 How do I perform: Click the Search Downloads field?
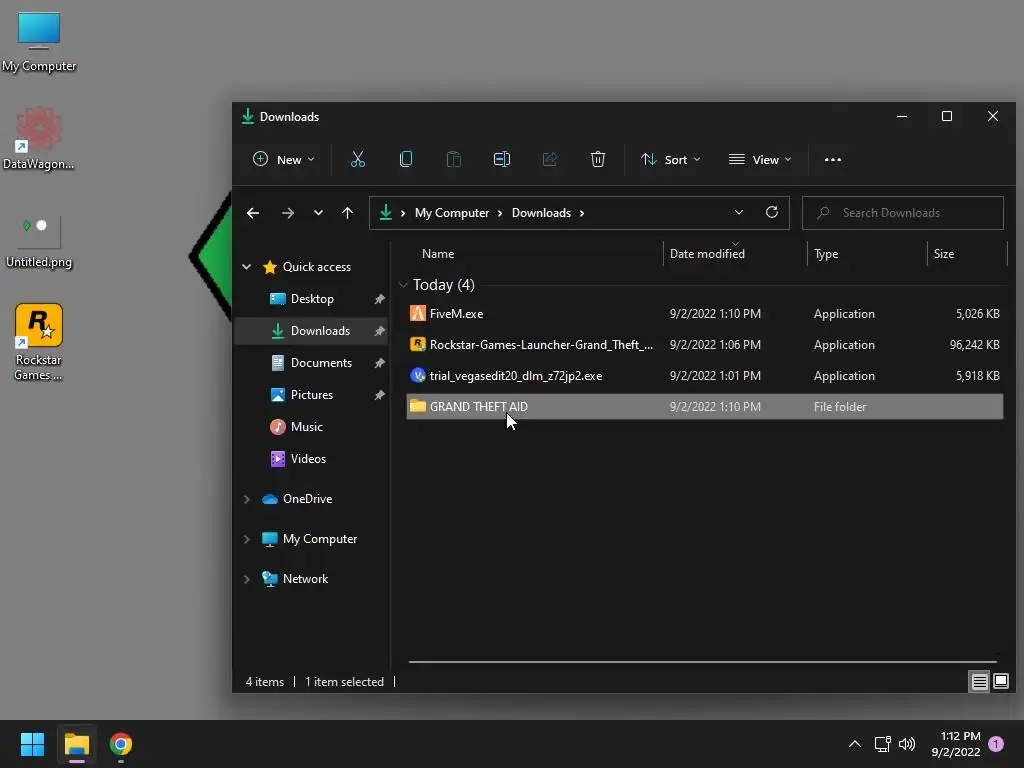click(903, 213)
